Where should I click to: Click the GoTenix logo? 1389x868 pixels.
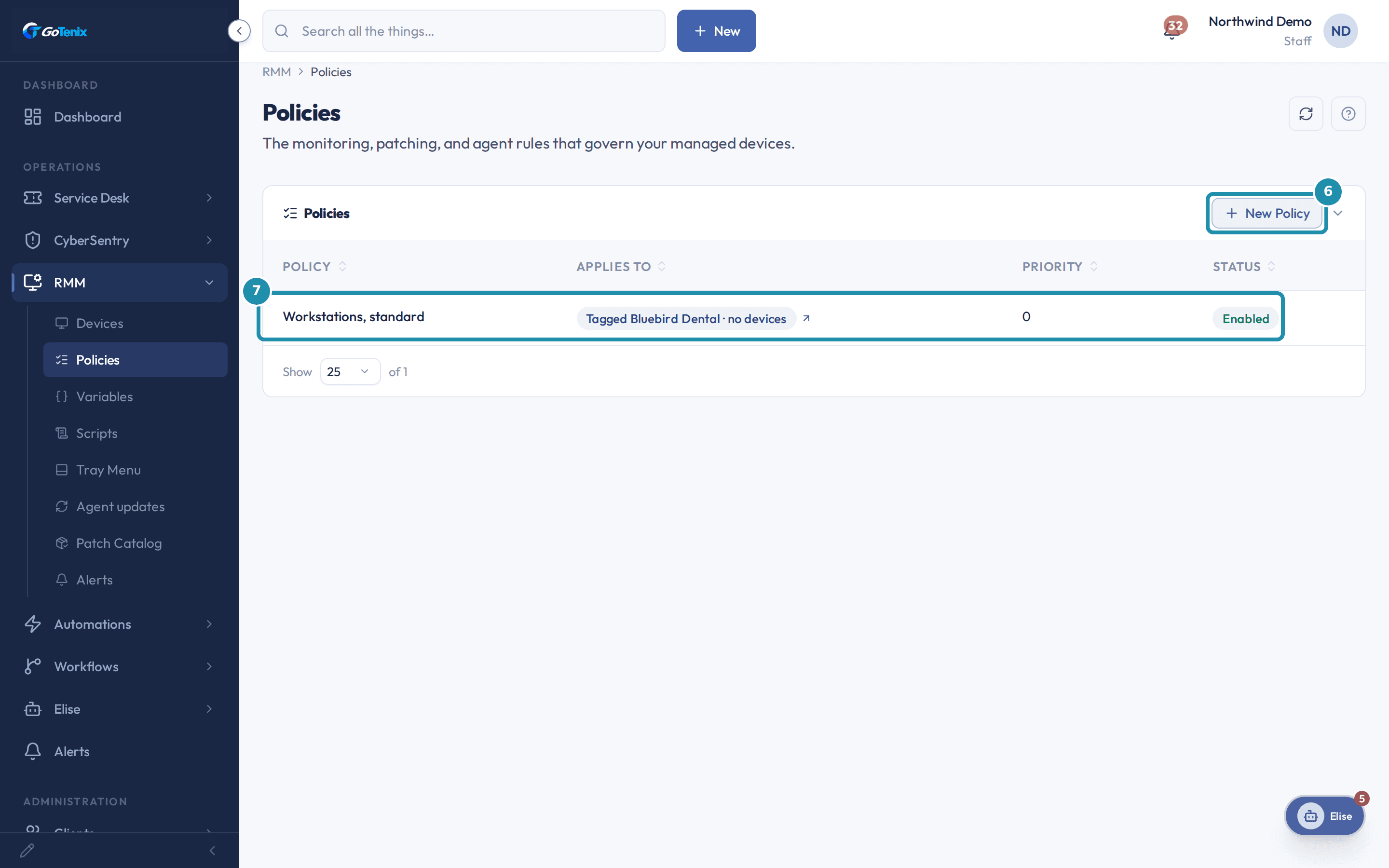coord(55,31)
